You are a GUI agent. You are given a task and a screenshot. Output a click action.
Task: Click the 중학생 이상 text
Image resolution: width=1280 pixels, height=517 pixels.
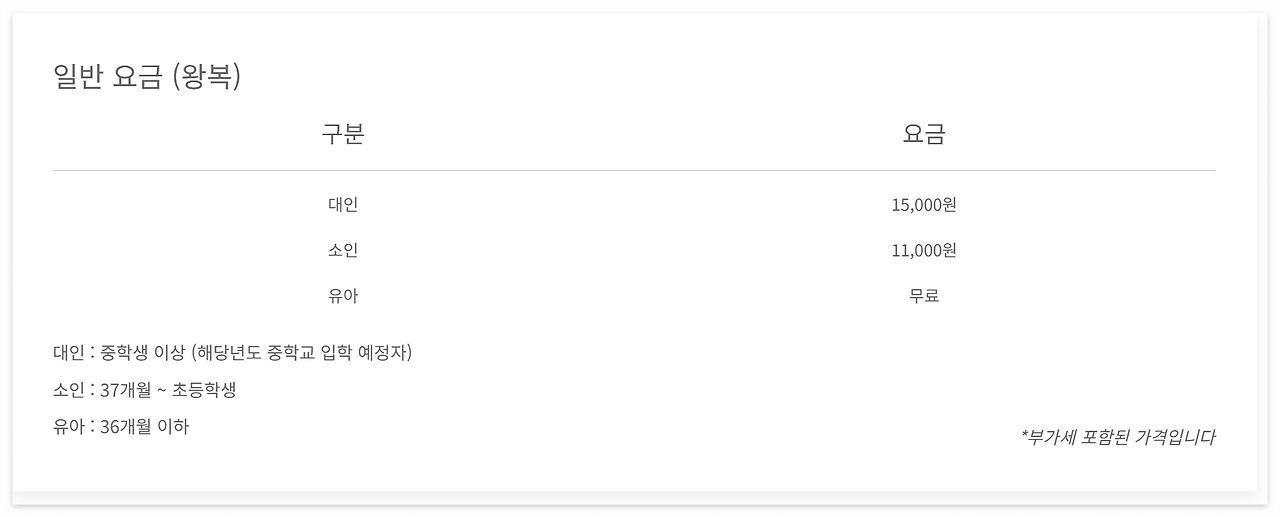tap(143, 352)
